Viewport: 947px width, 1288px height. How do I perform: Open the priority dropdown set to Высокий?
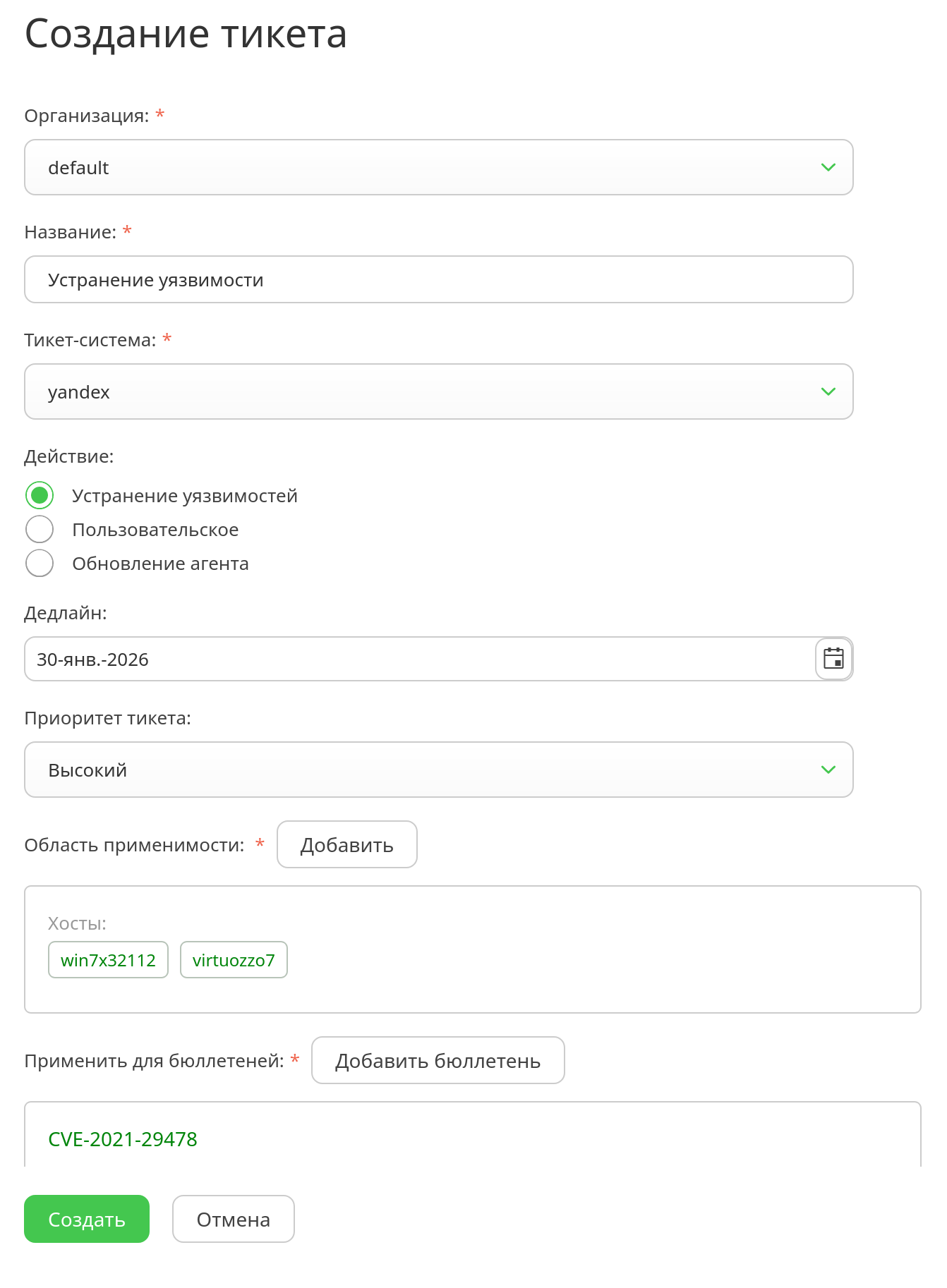[423, 770]
